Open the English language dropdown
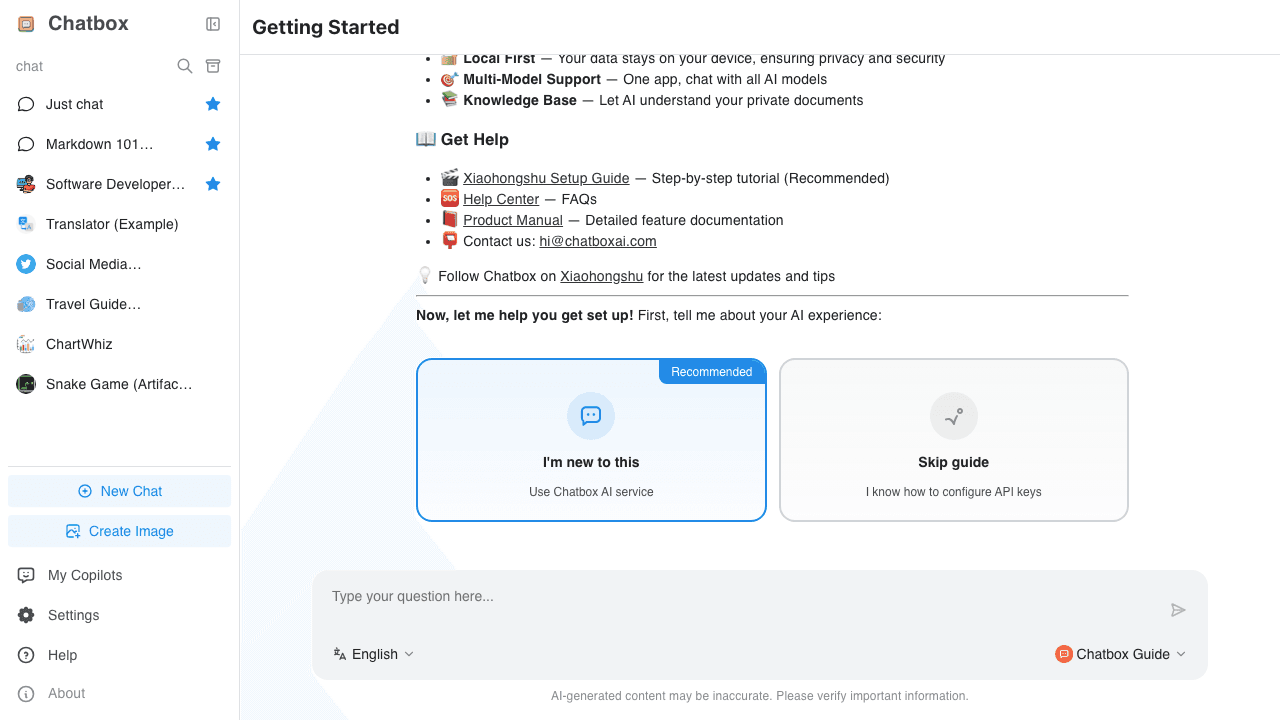This screenshot has height=720, width=1280. pos(374,654)
